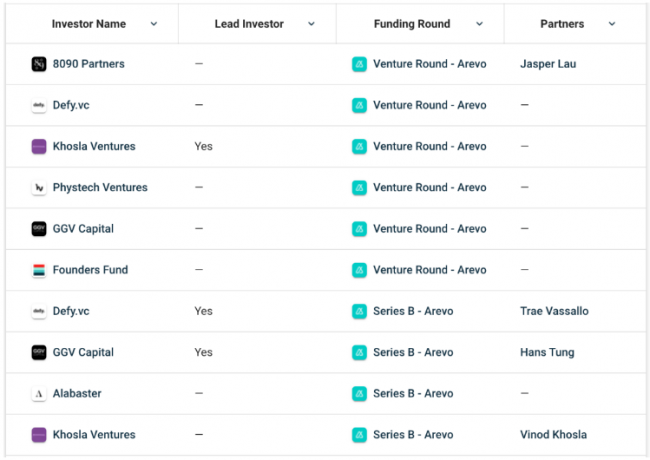Screen dimensions: 650x460
Task: Open the Lead Investor column dropdown
Action: click(311, 24)
